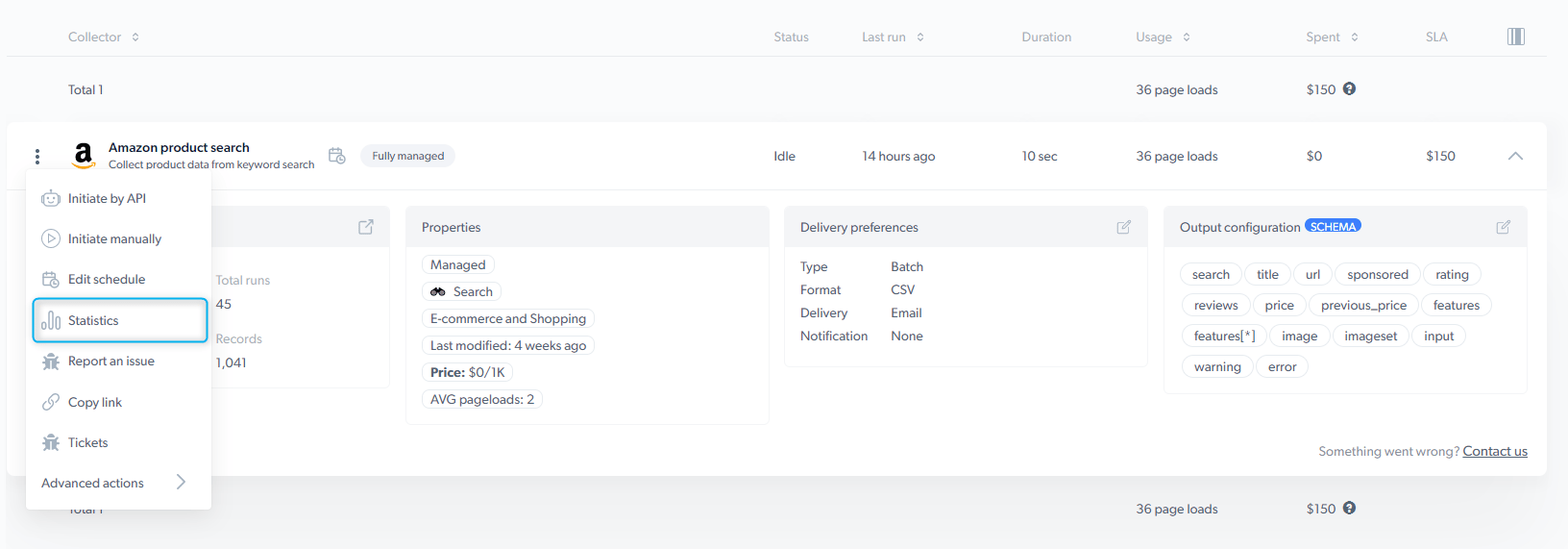Open external link icon on left panel
This screenshot has width=1568, height=549.
point(366,227)
